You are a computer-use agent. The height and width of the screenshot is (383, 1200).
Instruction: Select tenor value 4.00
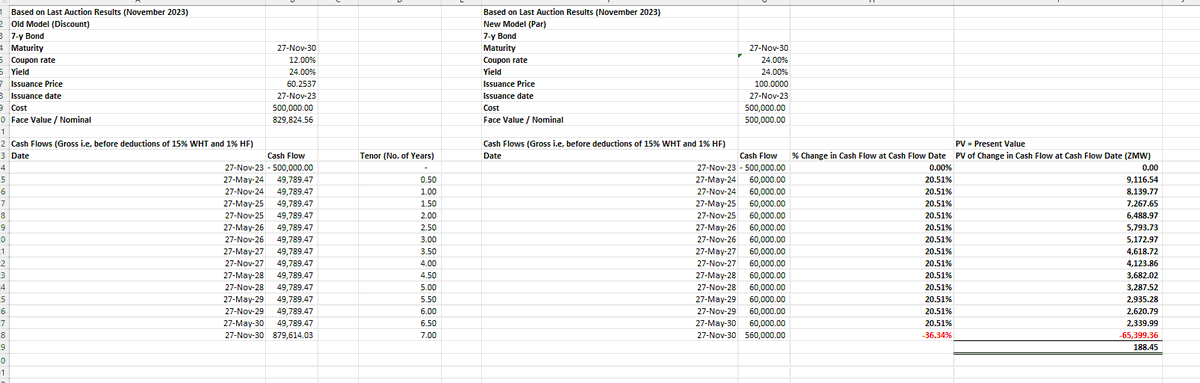(x=427, y=263)
